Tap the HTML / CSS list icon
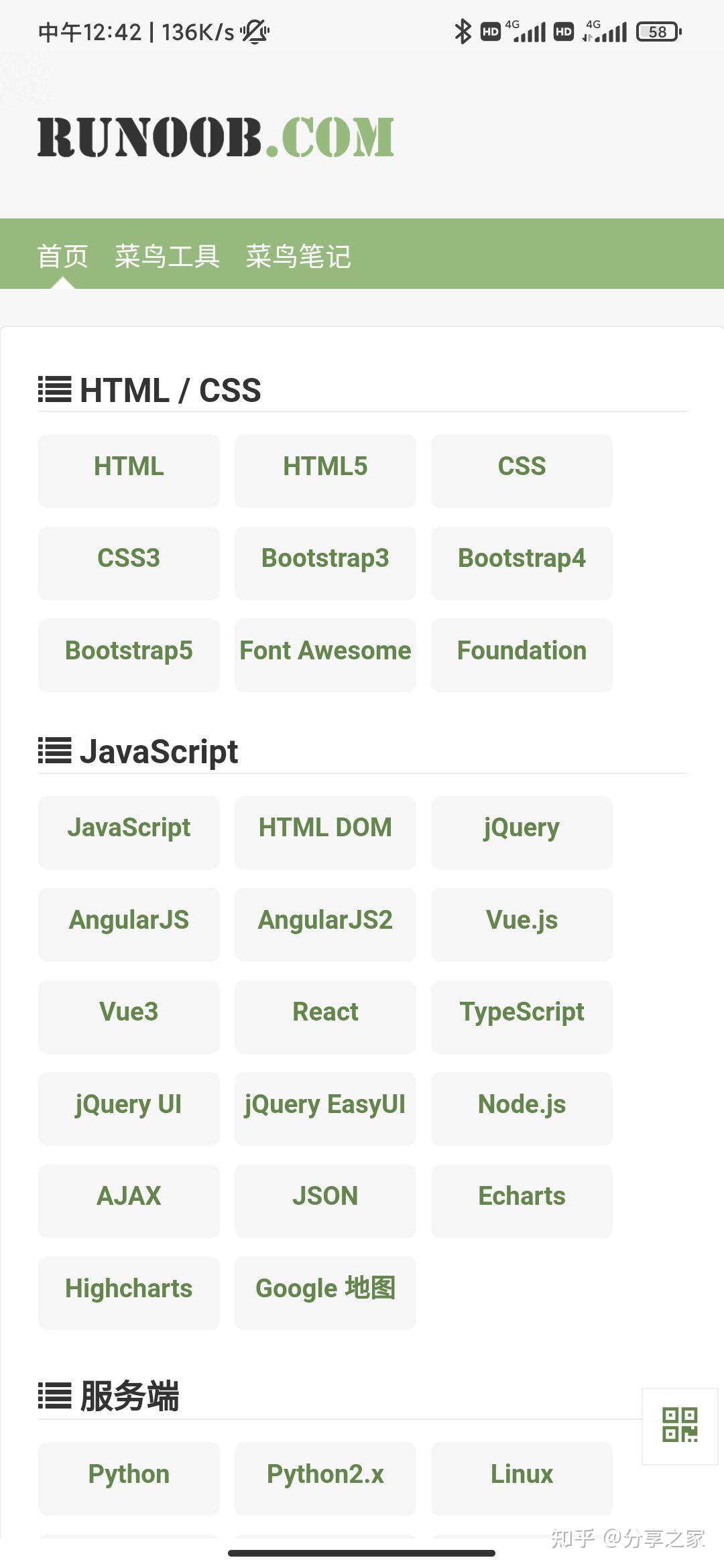The width and height of the screenshot is (724, 1568). point(55,390)
